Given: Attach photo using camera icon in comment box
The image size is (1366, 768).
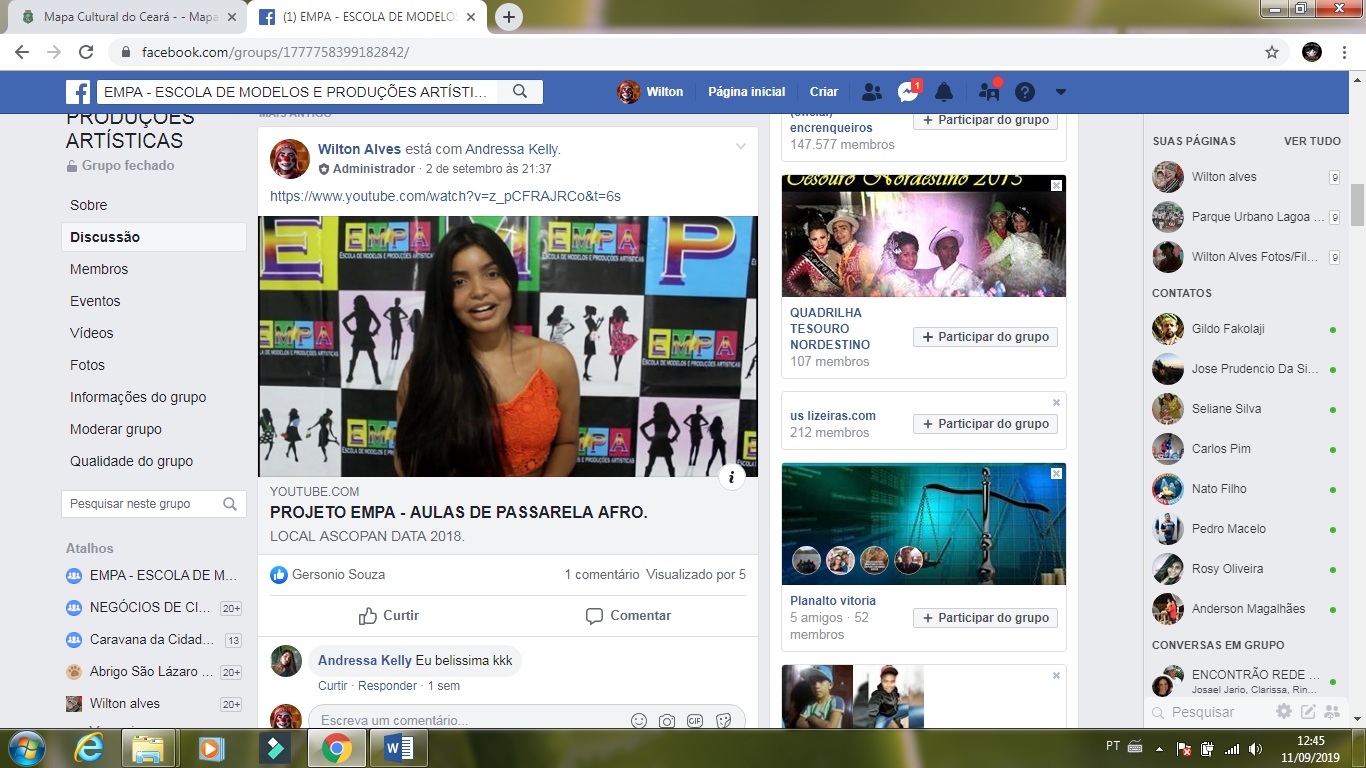Looking at the screenshot, I should pyautogui.click(x=667, y=720).
